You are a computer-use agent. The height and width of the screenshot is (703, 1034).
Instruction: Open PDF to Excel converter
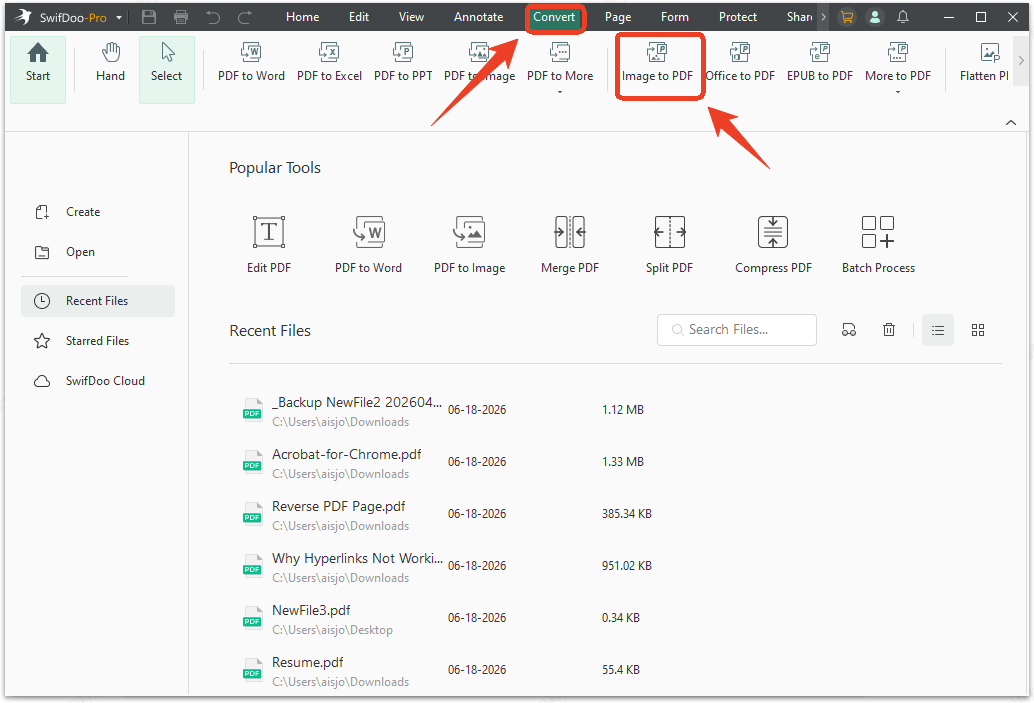(329, 64)
